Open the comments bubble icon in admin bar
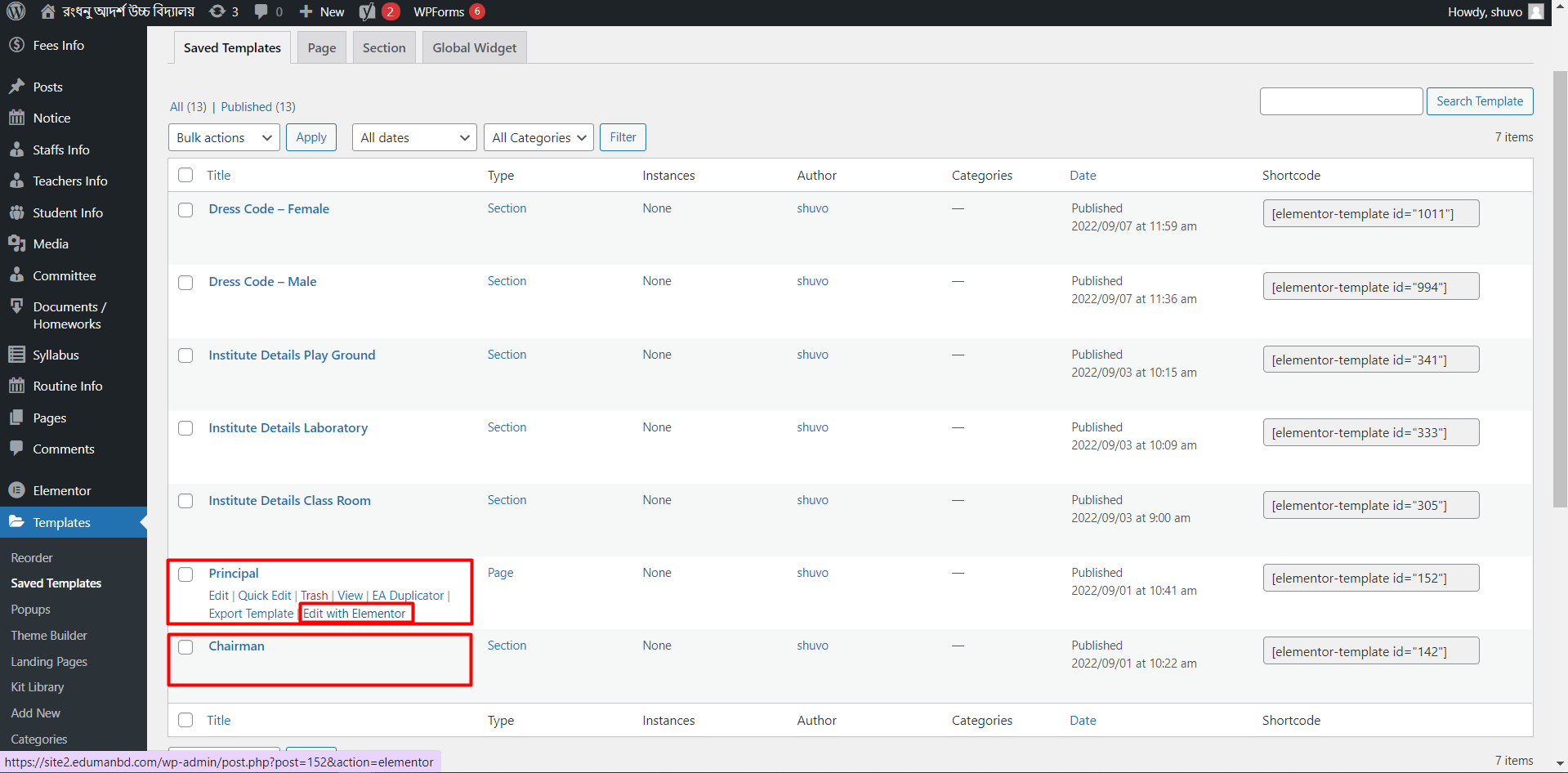Image resolution: width=1568 pixels, height=773 pixels. [261, 11]
